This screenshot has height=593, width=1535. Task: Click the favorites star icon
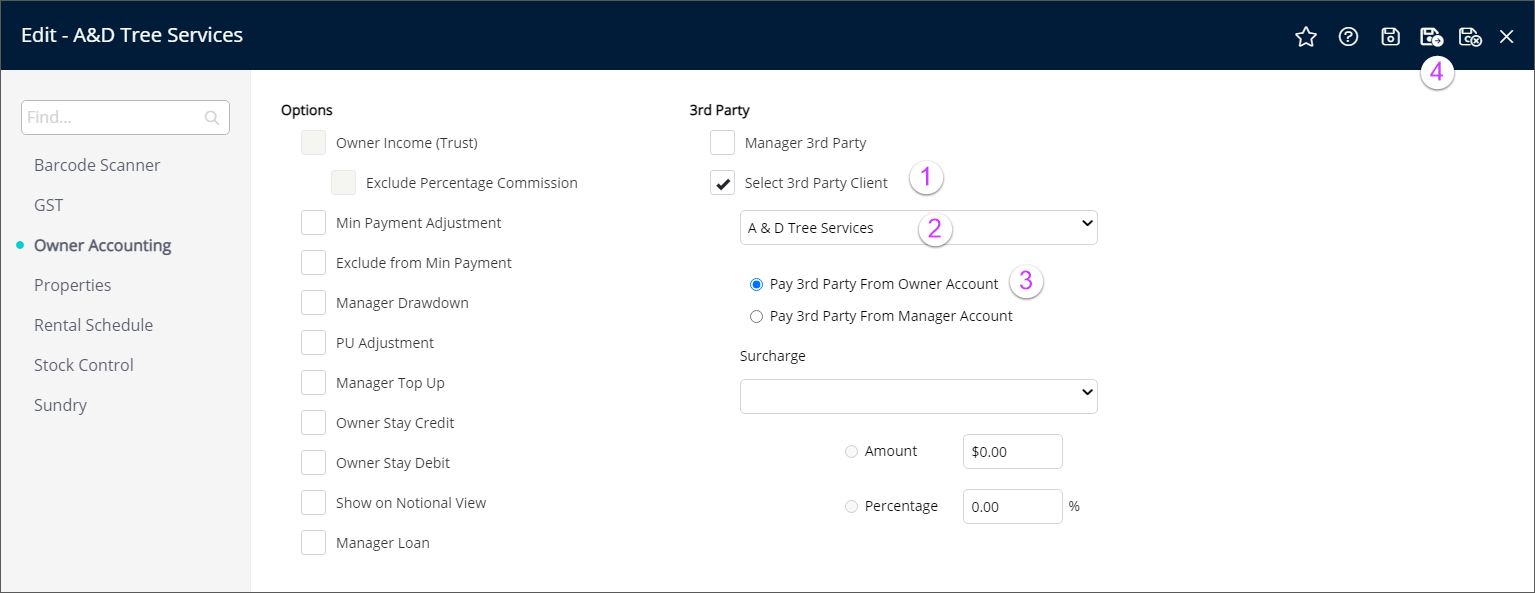[1306, 37]
